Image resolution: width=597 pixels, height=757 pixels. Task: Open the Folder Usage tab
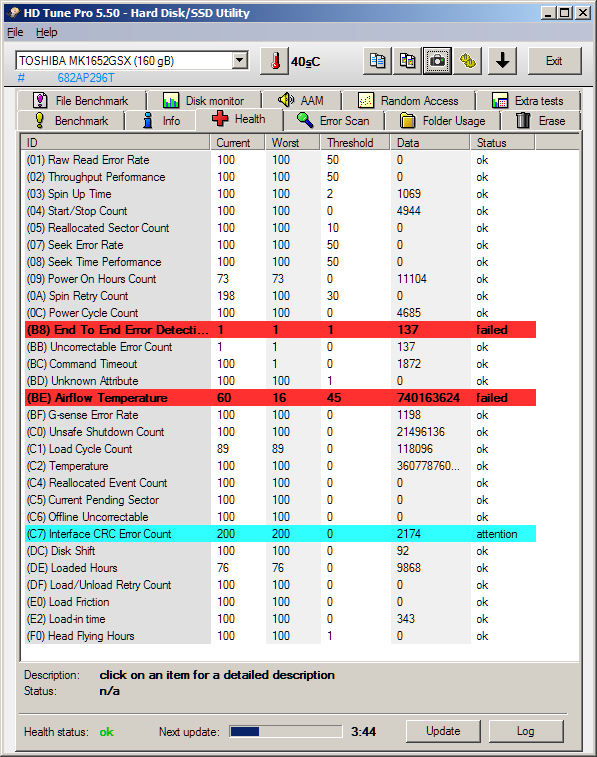tap(443, 121)
